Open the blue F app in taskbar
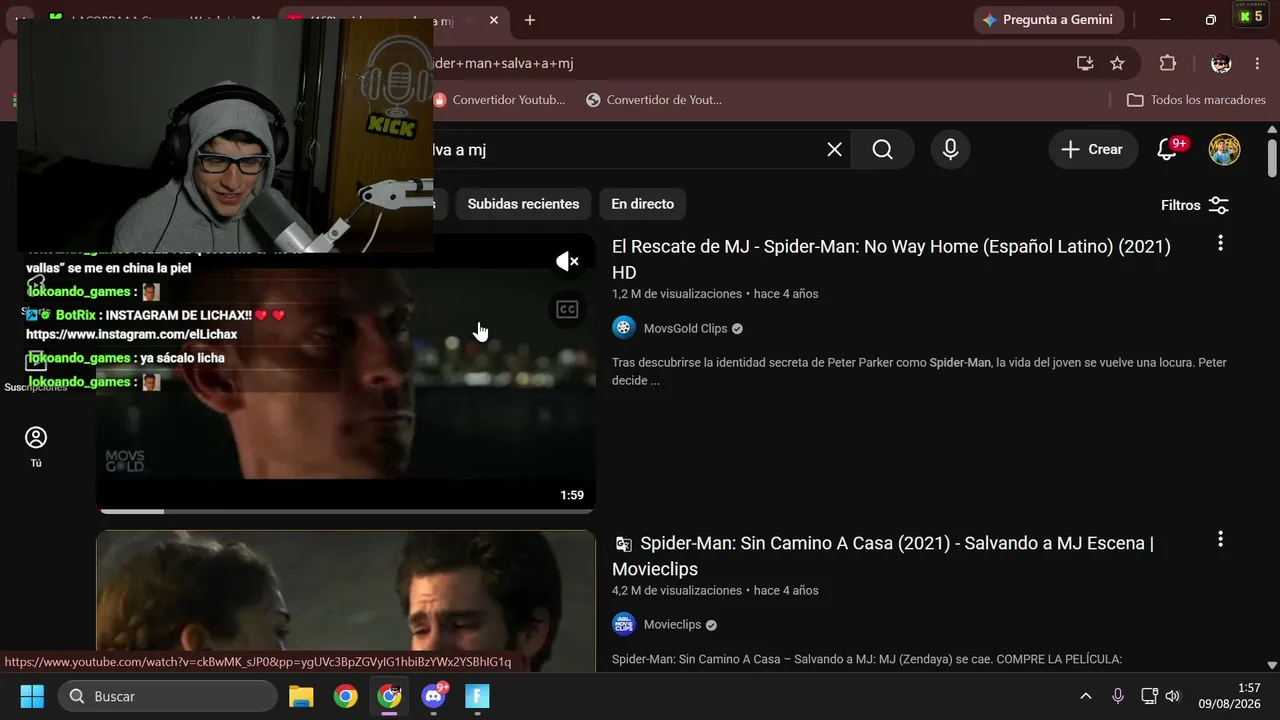This screenshot has height=720, width=1280. (x=477, y=696)
